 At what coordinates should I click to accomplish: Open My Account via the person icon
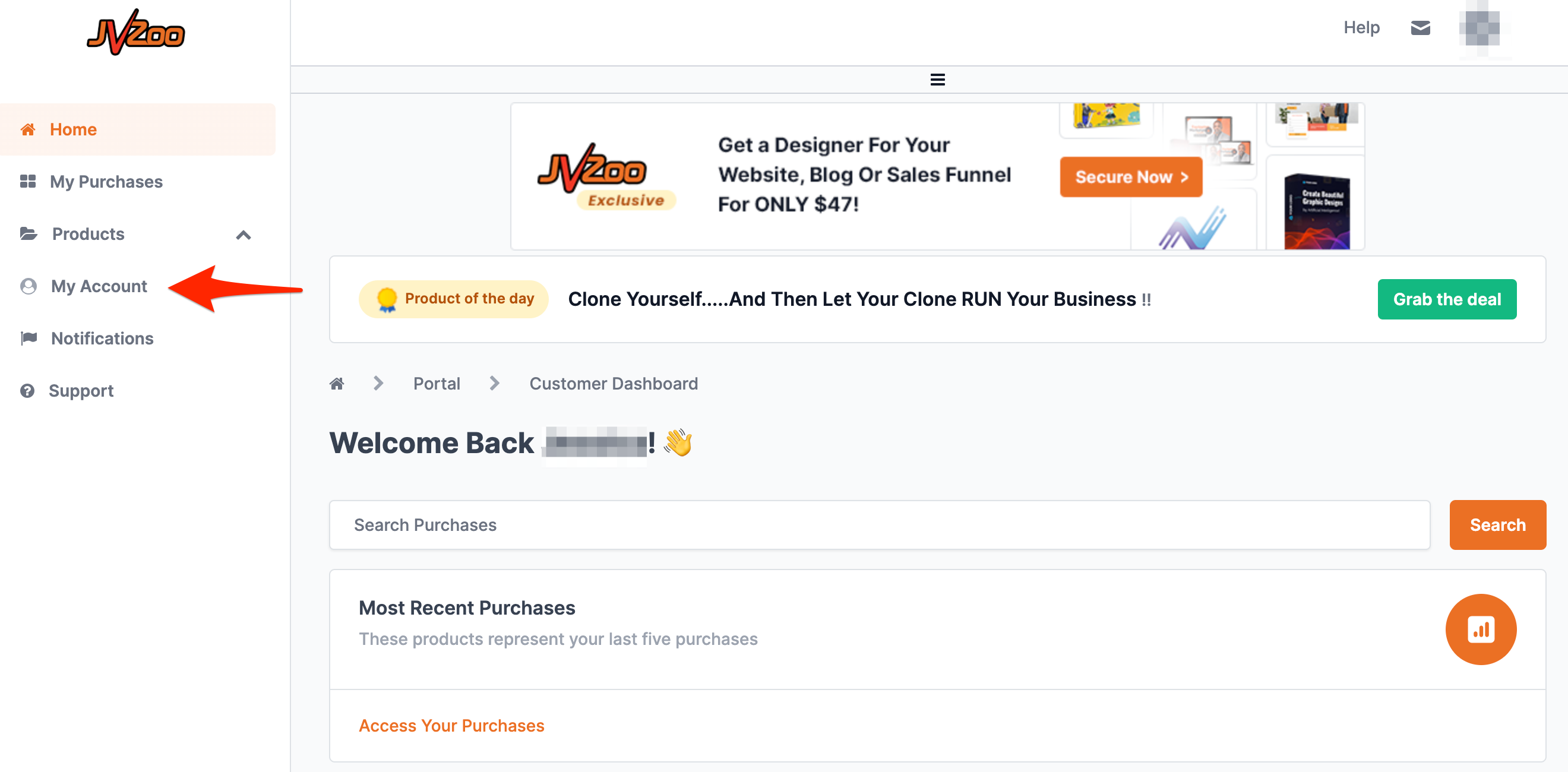click(28, 286)
